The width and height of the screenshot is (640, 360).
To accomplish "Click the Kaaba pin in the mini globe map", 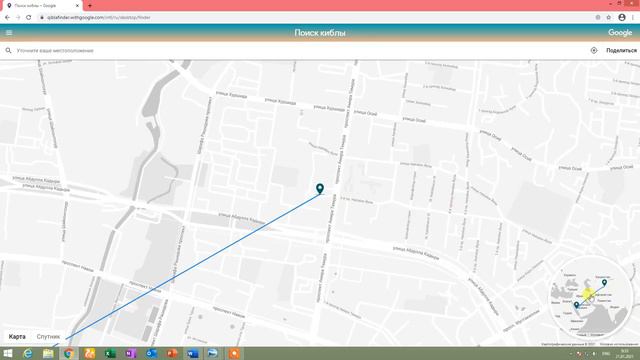I will pos(576,305).
